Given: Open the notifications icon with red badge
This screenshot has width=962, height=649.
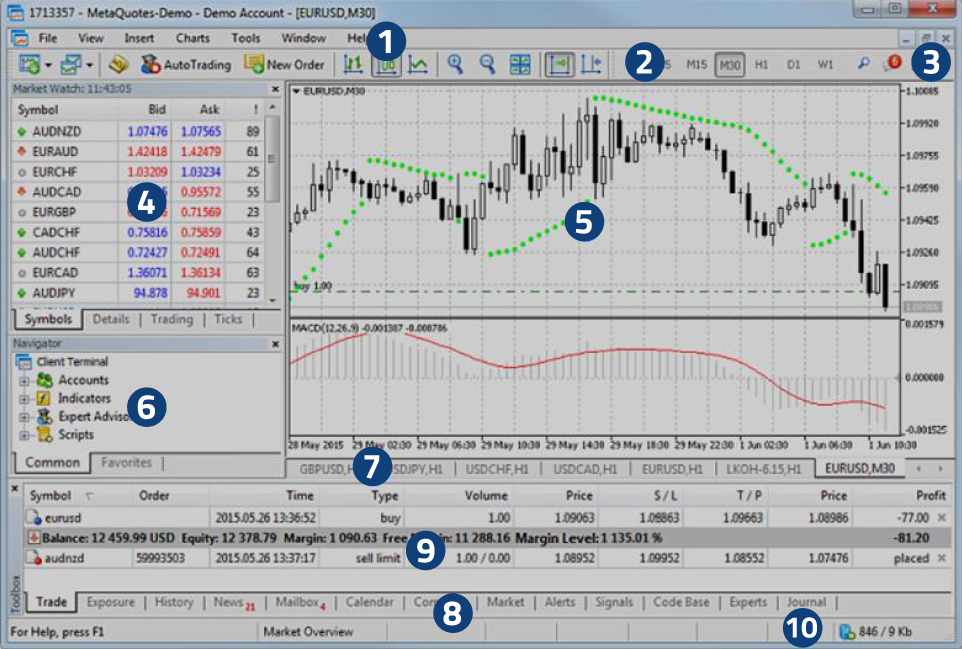Looking at the screenshot, I should coord(893,63).
